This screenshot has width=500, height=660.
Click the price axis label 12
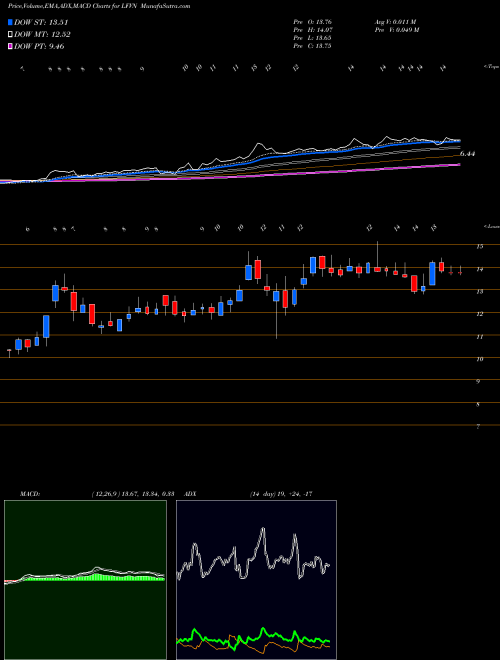pyautogui.click(x=479, y=314)
